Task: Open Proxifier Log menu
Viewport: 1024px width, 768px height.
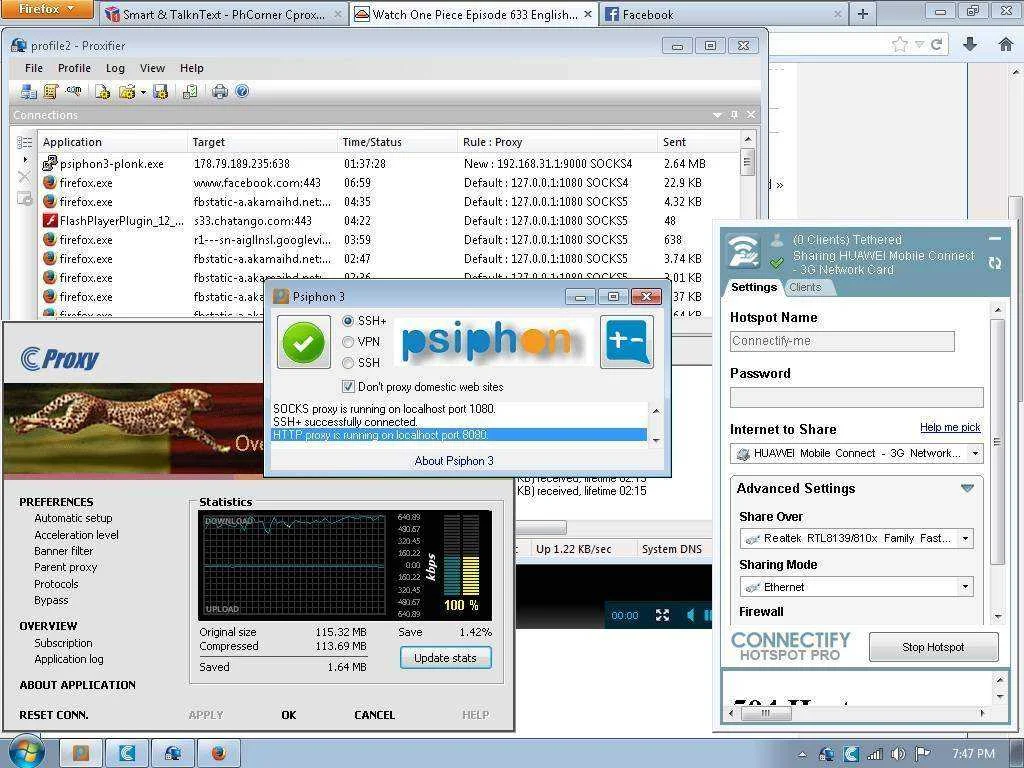Action: pyautogui.click(x=115, y=68)
